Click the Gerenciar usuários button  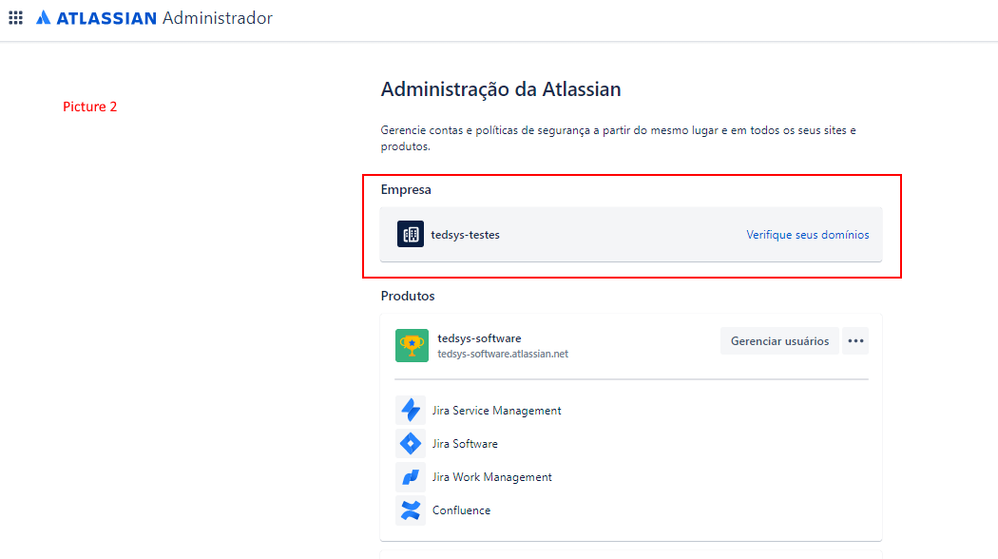(780, 341)
